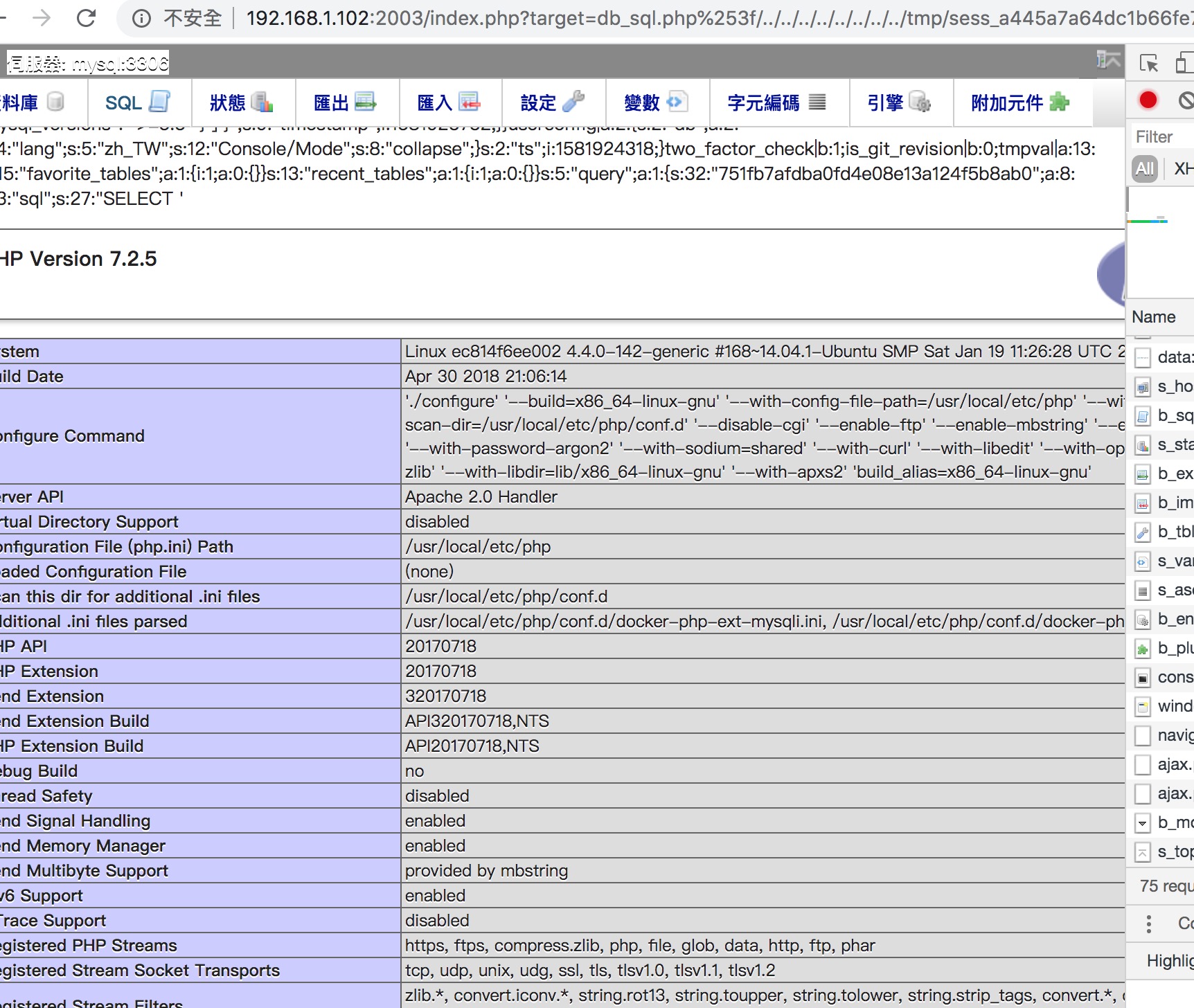Select the s_ho request row
Screen dimensions: 1194x1008
(1162, 386)
